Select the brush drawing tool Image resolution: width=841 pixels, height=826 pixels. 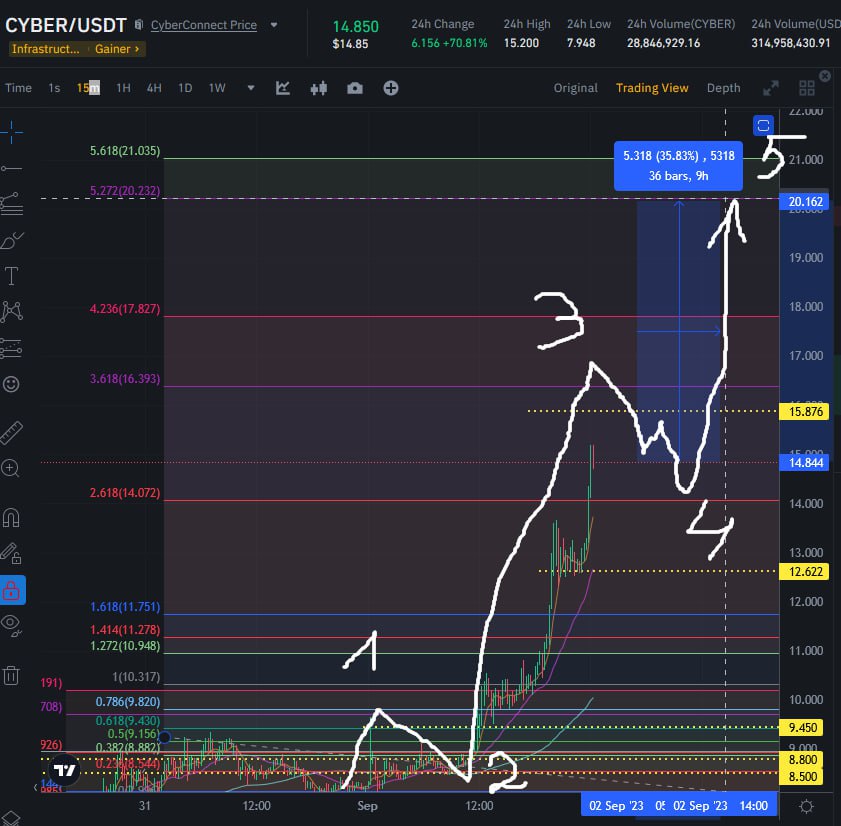pos(11,240)
